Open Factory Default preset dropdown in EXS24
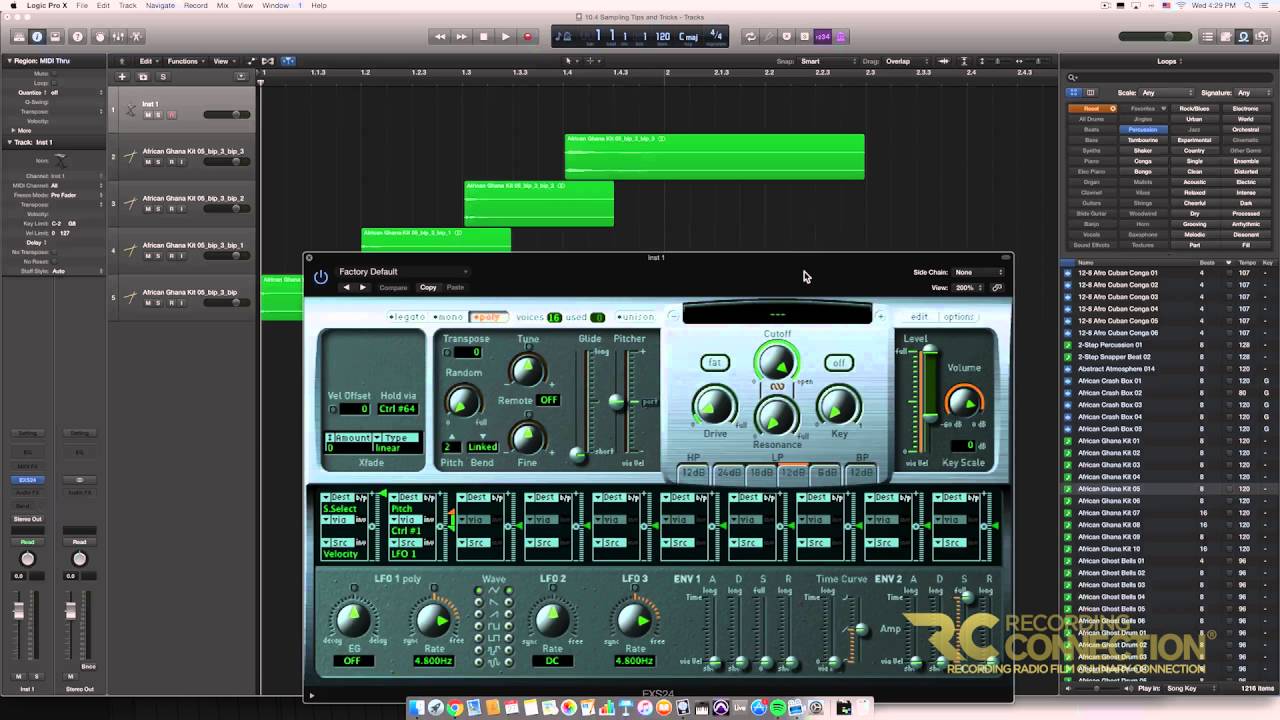1280x720 pixels. coord(402,272)
